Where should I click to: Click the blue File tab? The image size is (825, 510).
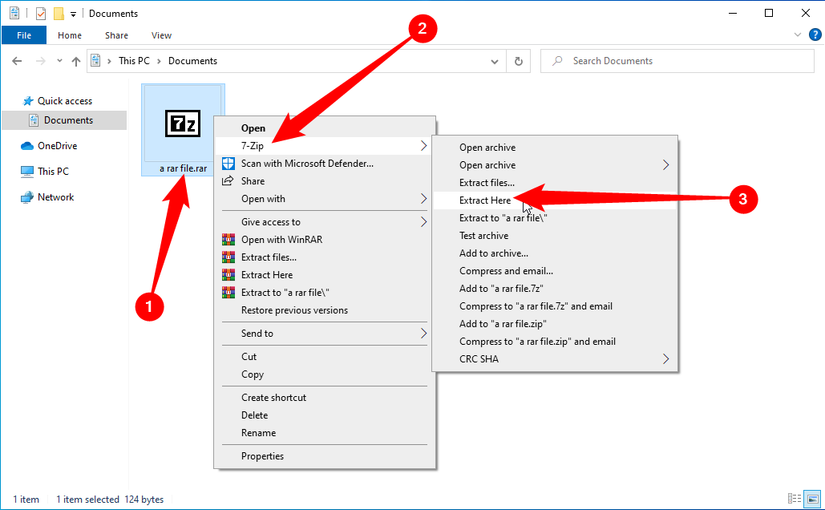pos(24,35)
